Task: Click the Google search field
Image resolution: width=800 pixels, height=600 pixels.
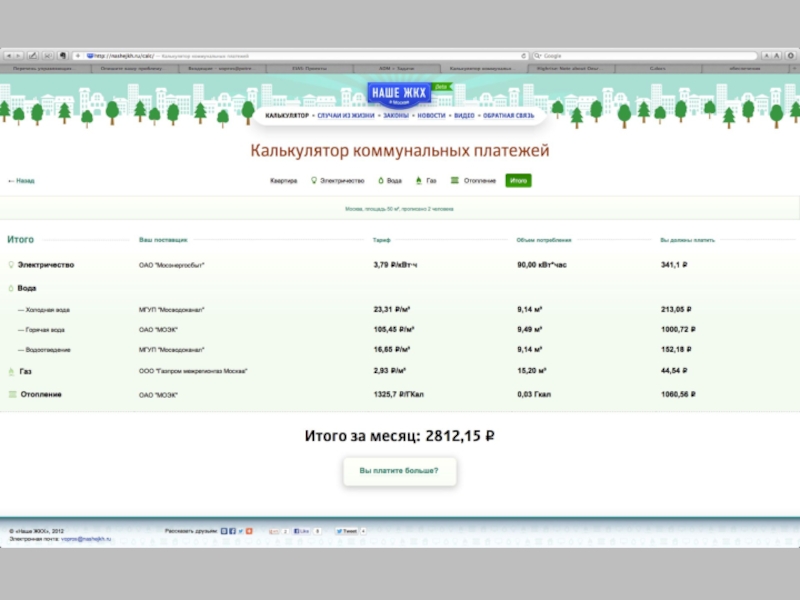Action: [x=644, y=56]
